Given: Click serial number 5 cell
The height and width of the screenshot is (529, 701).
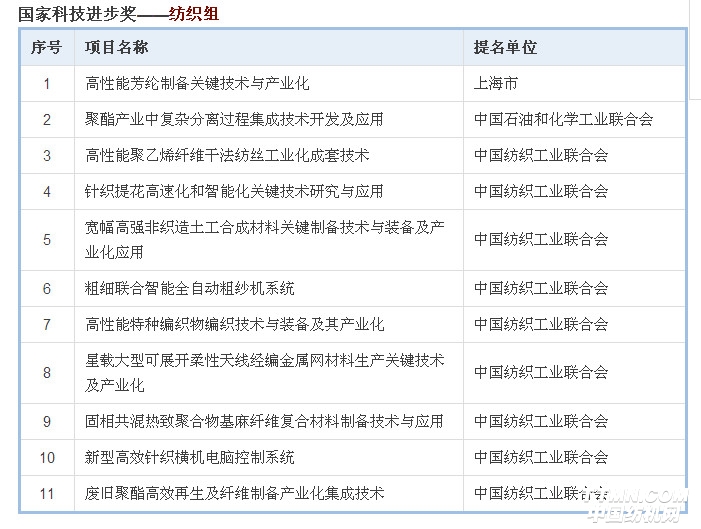Looking at the screenshot, I should 46,240.
